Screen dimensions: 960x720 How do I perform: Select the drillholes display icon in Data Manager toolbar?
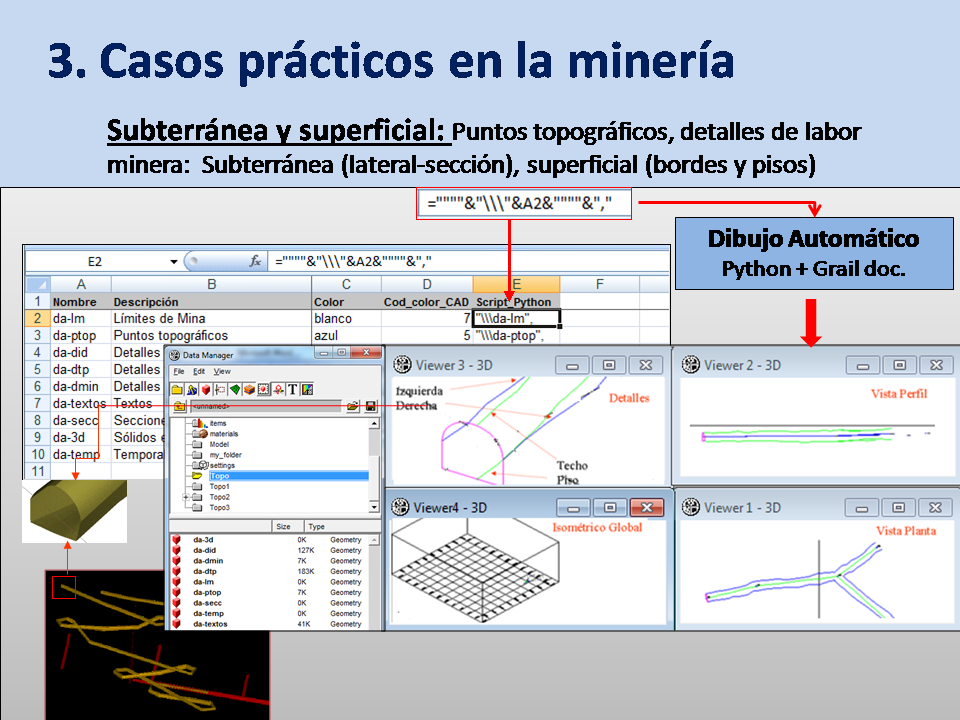click(192, 388)
